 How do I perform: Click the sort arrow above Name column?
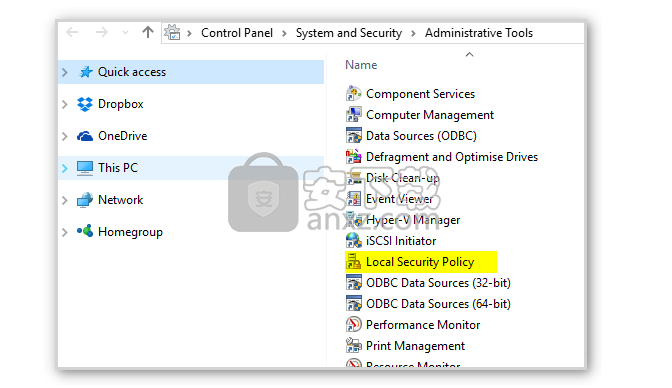(469, 54)
